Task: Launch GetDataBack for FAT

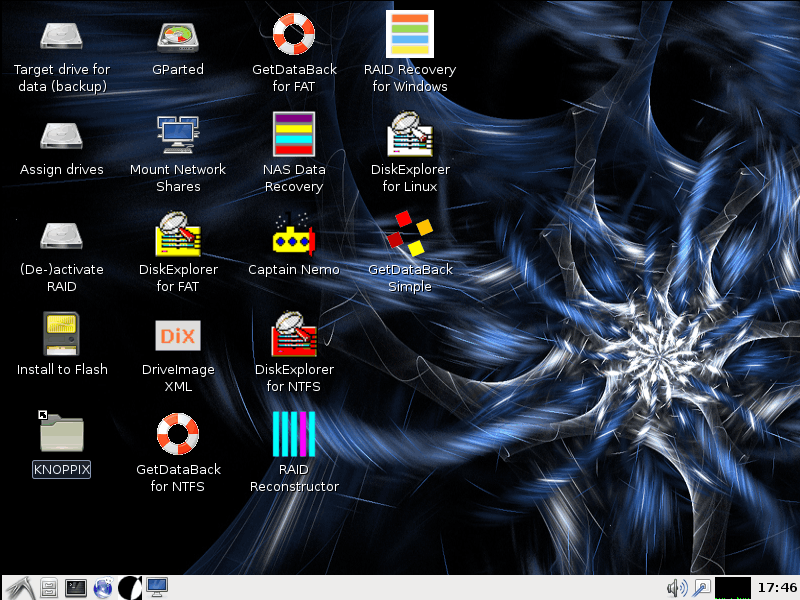Action: [294, 36]
